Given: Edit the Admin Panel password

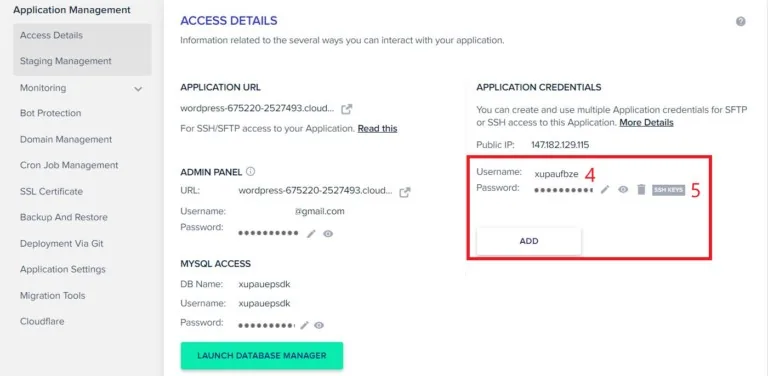Looking at the screenshot, I should point(311,234).
